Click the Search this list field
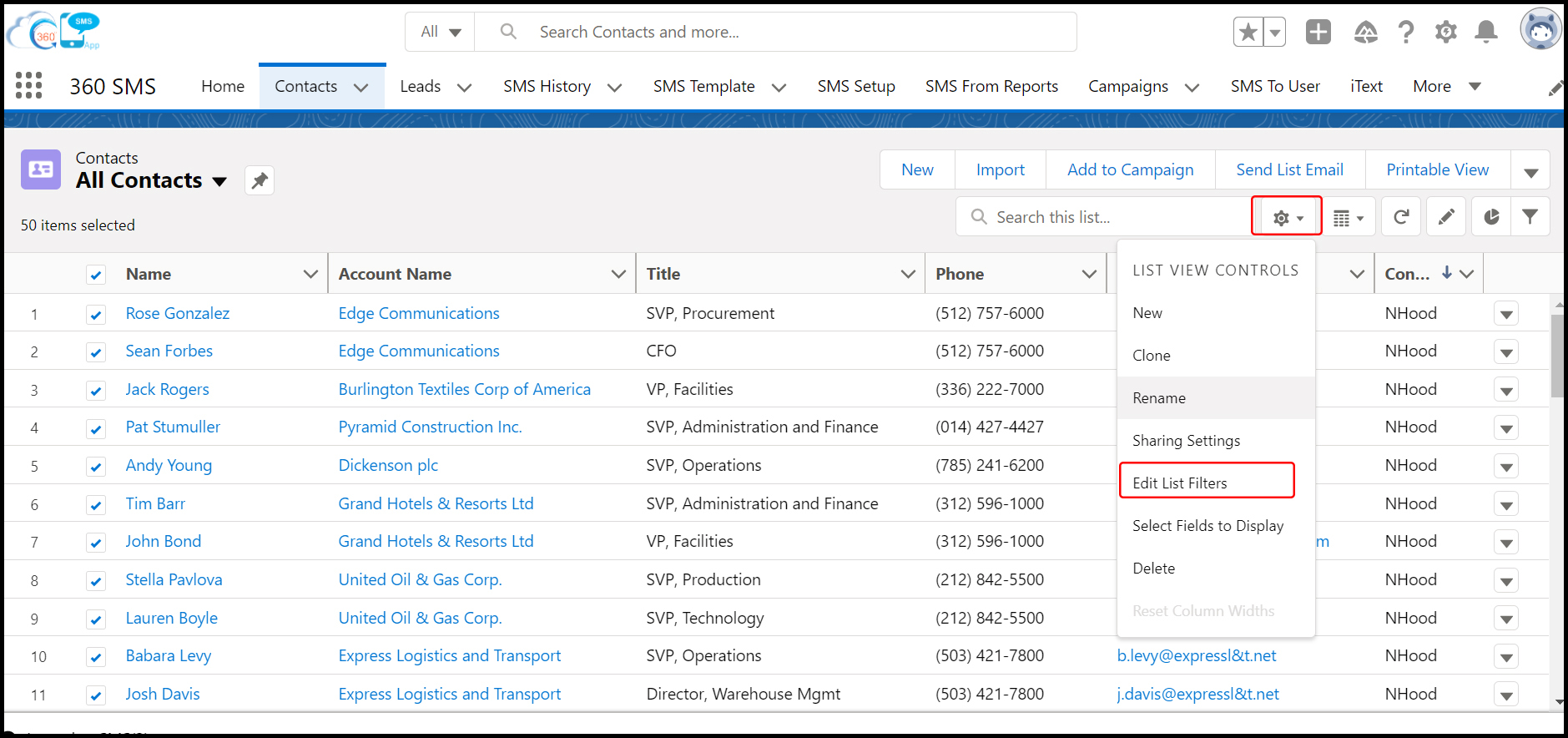Screen dimensions: 1568x738 (1103, 217)
